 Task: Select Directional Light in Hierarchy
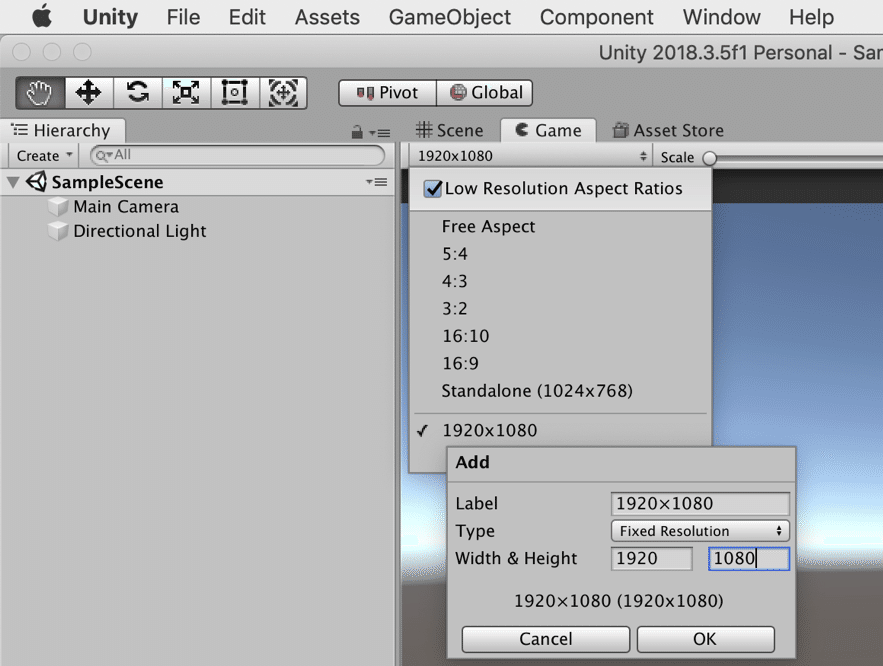point(140,231)
